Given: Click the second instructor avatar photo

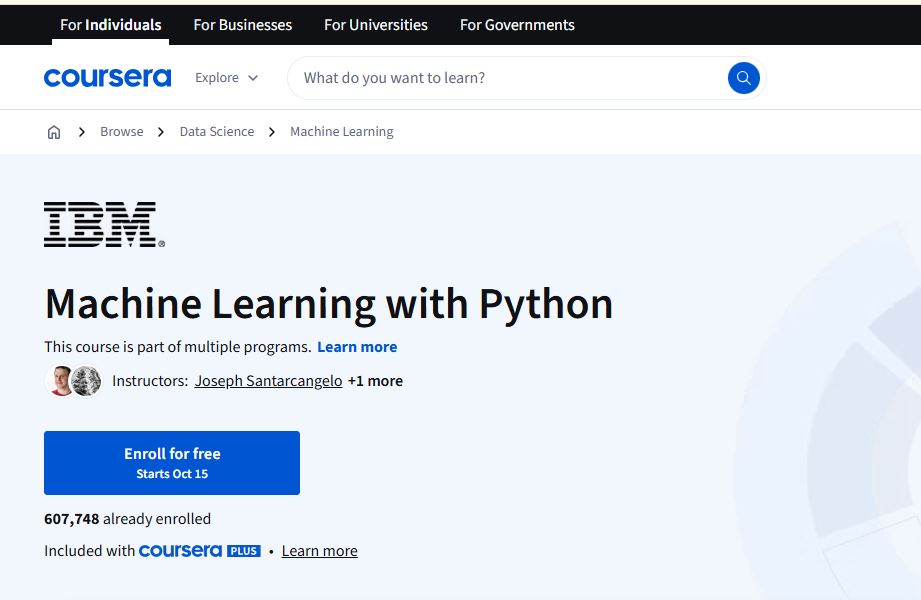Looking at the screenshot, I should 87,381.
